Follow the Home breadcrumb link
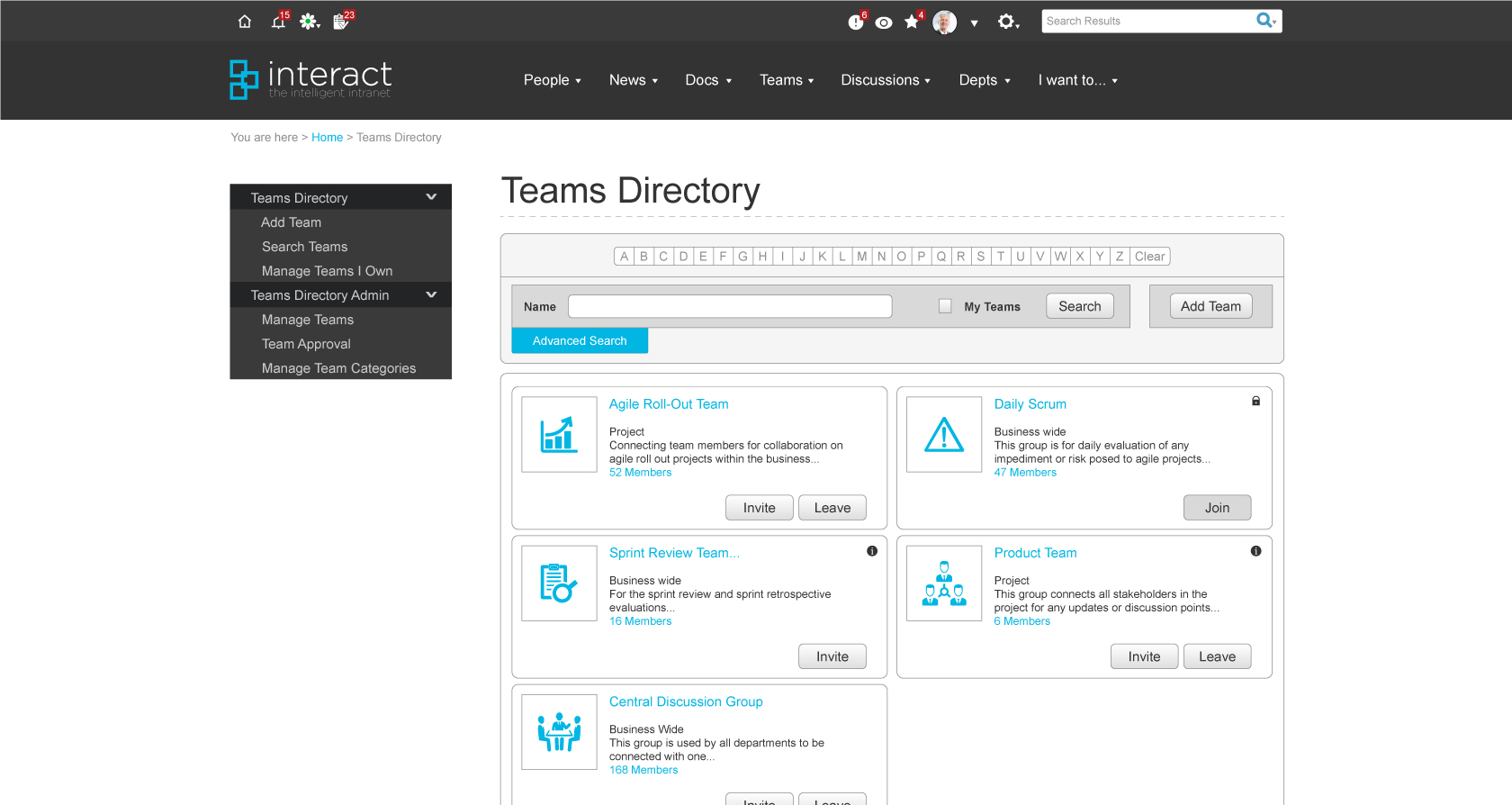 coord(327,138)
